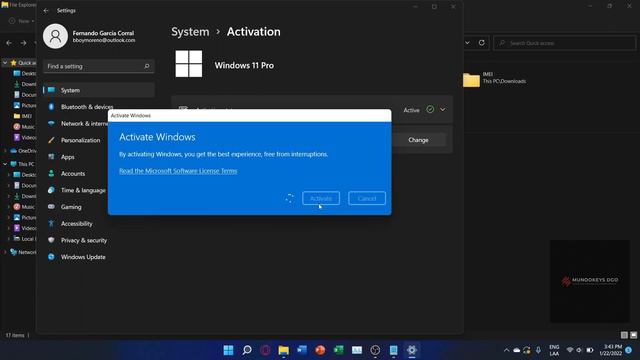Collapse This PC node in File Explorer
The height and width of the screenshot is (360, 640).
5,164
